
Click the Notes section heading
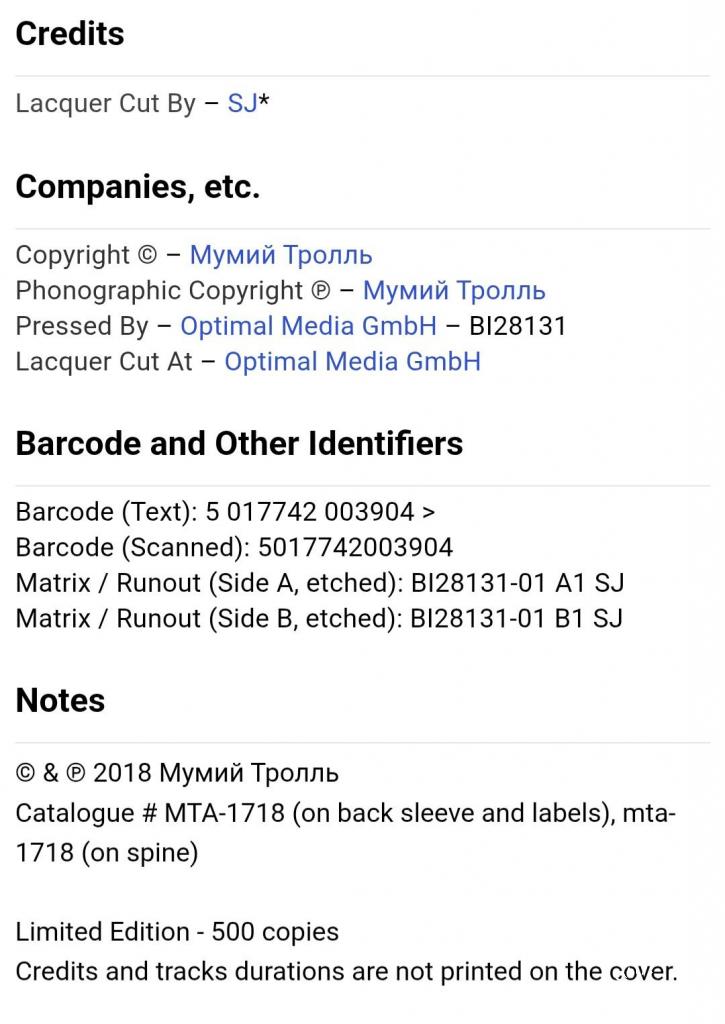(60, 700)
